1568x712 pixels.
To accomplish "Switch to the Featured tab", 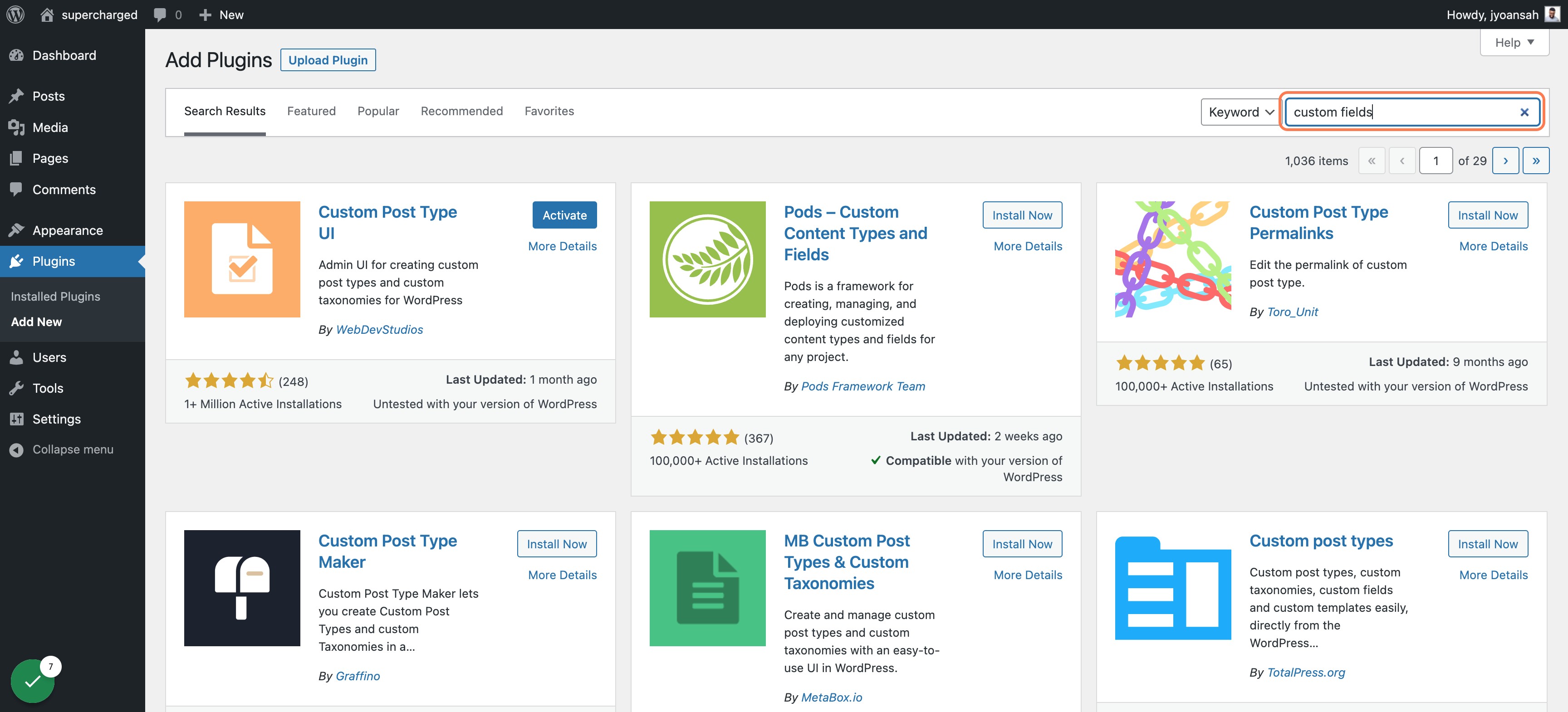I will 311,112.
